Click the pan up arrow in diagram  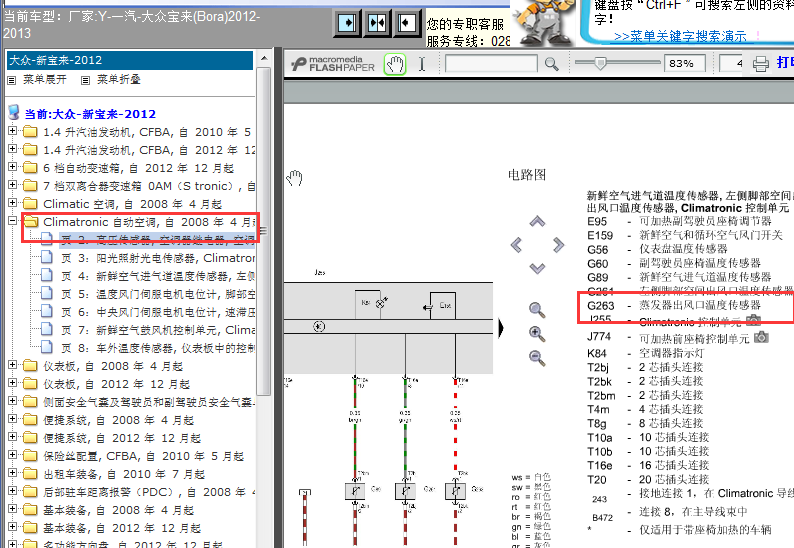(537, 221)
